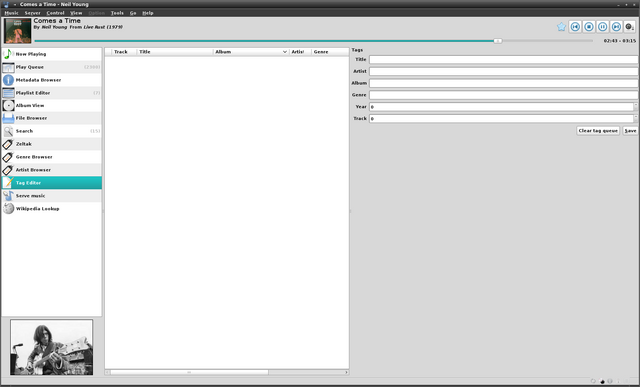Click the Track field spinner arrows

coord(636,119)
